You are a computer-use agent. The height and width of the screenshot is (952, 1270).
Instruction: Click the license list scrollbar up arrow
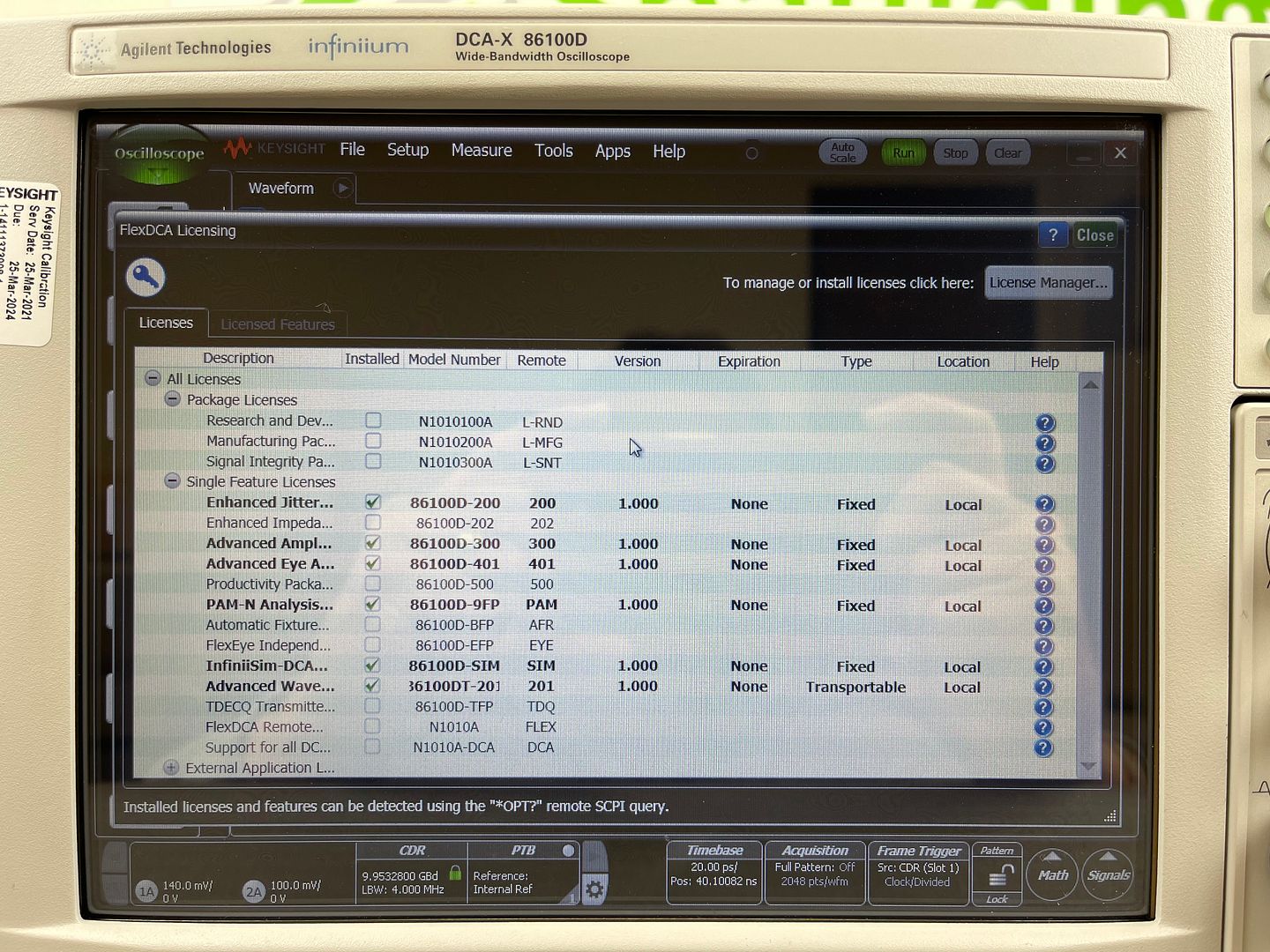coord(1091,384)
